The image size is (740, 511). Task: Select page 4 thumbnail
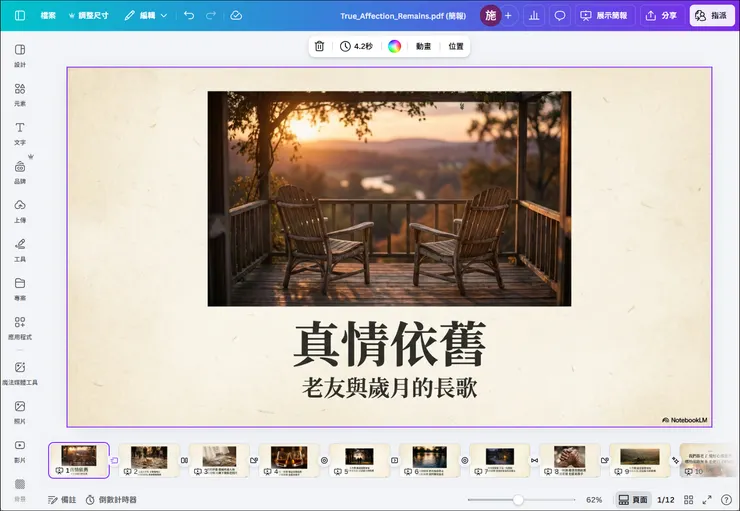pyautogui.click(x=289, y=460)
